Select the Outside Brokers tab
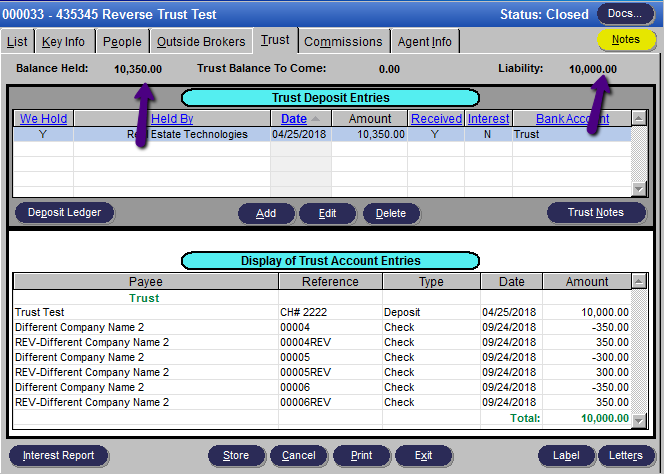Viewport: 664px width, 474px height. [x=201, y=42]
